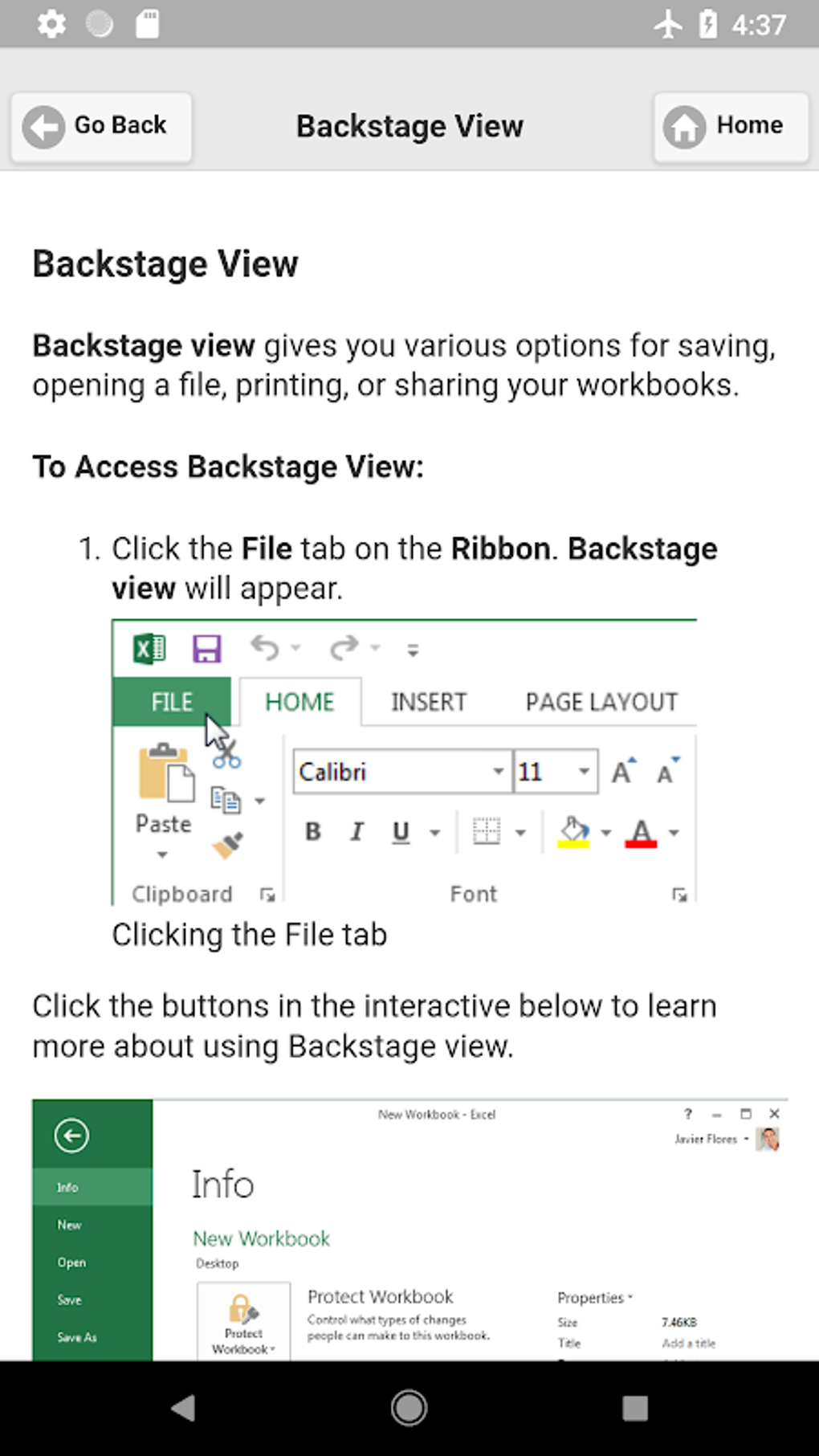This screenshot has width=819, height=1456.
Task: Click the Copy icon beside Paste
Action: coord(224,801)
